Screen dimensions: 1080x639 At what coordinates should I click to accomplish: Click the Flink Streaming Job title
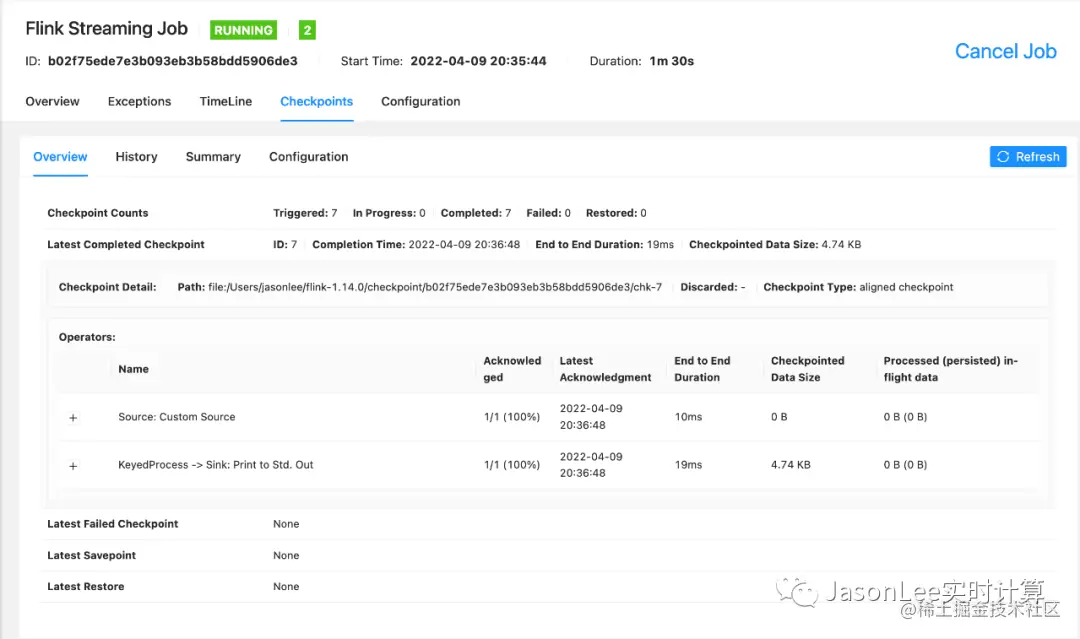point(106,28)
